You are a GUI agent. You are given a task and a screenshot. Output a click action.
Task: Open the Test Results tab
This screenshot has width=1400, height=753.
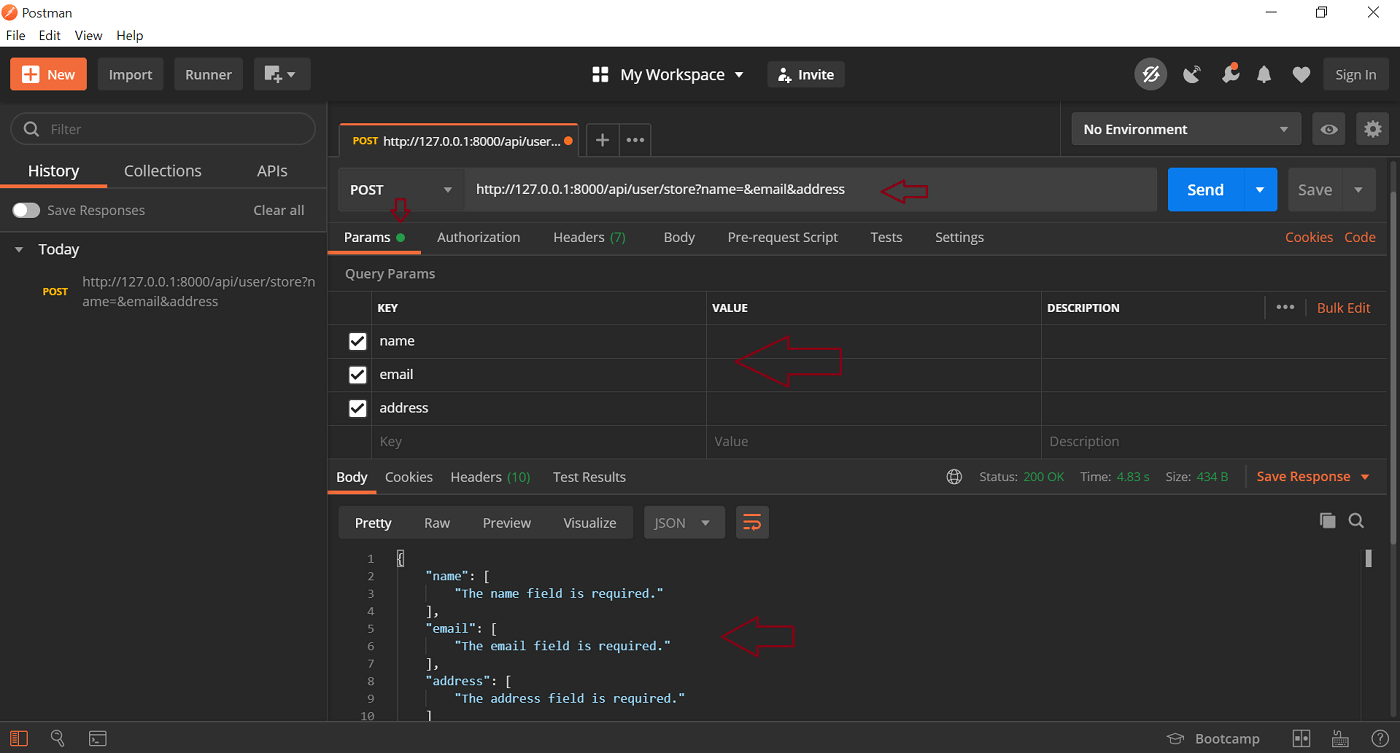pyautogui.click(x=589, y=477)
